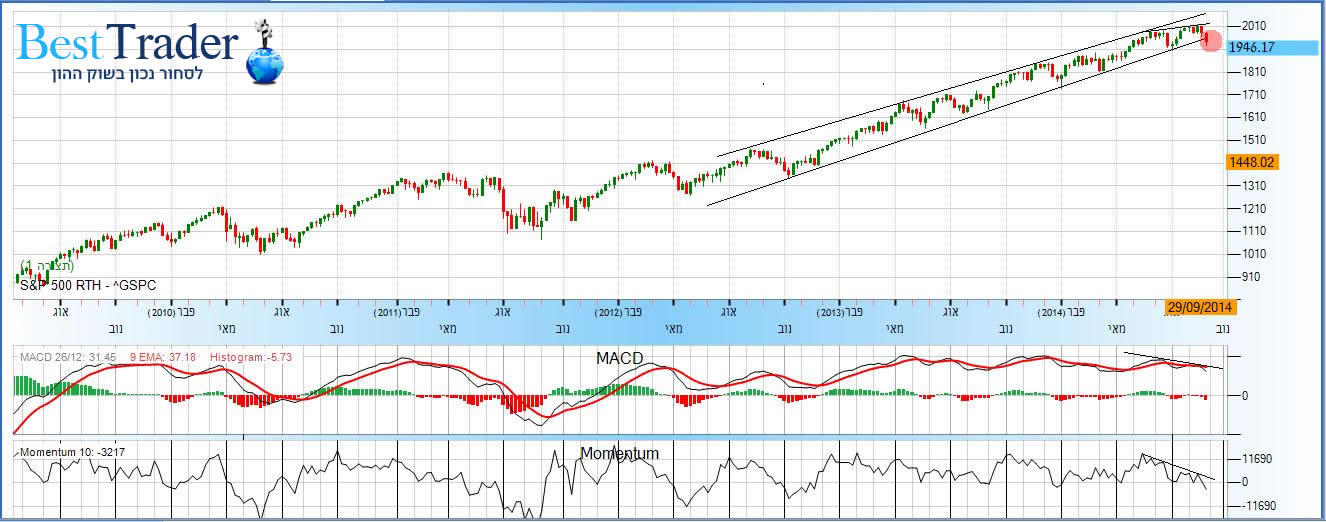Click the green Hebrew marker above the symbol name
This screenshot has width=1326, height=522.
coord(47,267)
